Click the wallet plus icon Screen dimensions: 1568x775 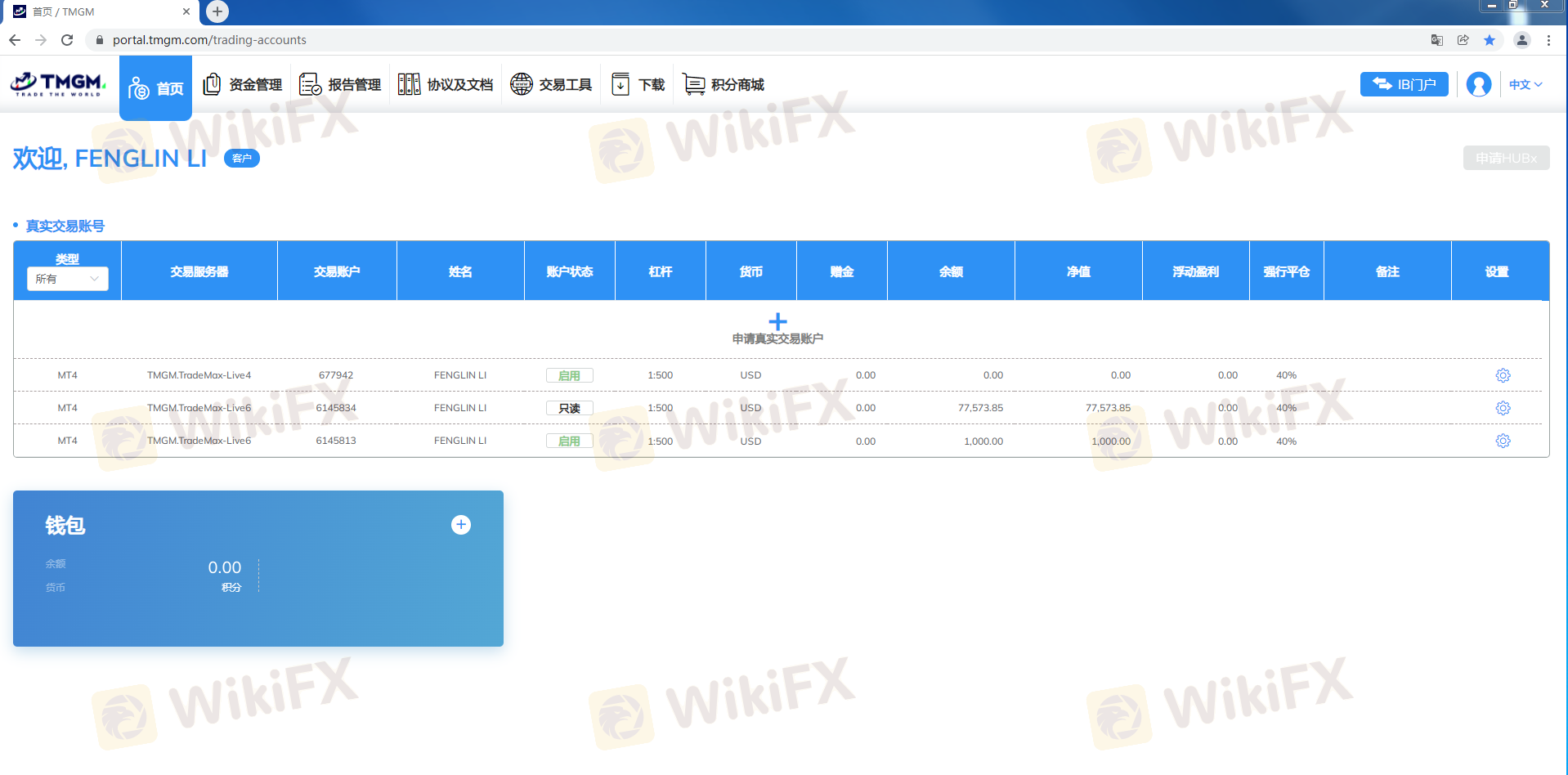click(461, 525)
